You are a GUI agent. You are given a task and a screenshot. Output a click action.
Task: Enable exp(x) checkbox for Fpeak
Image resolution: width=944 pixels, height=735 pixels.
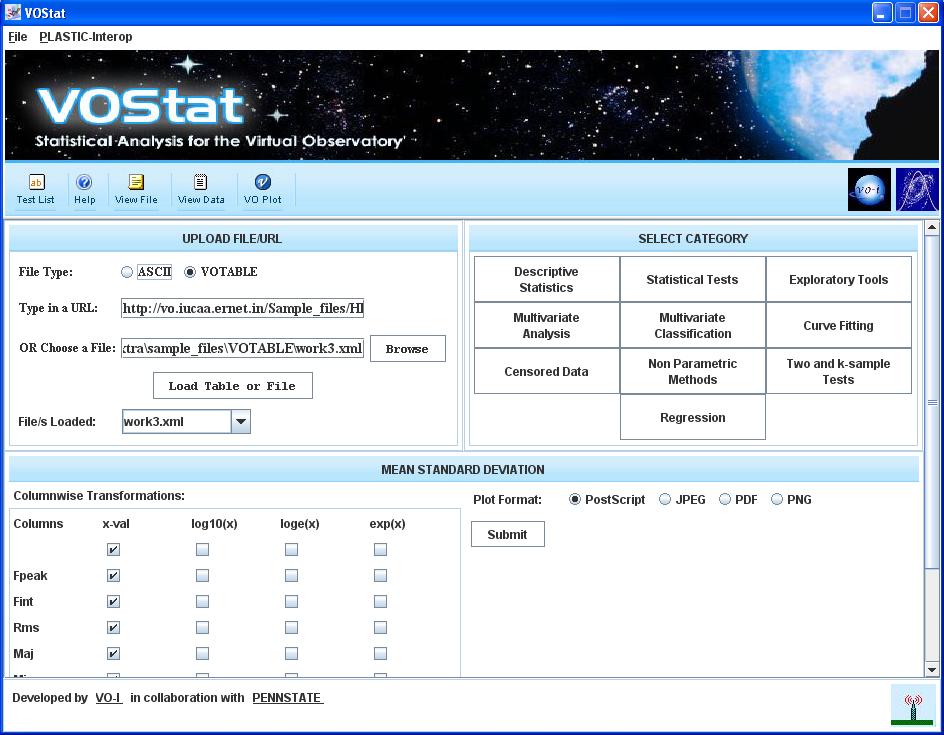pyautogui.click(x=380, y=575)
